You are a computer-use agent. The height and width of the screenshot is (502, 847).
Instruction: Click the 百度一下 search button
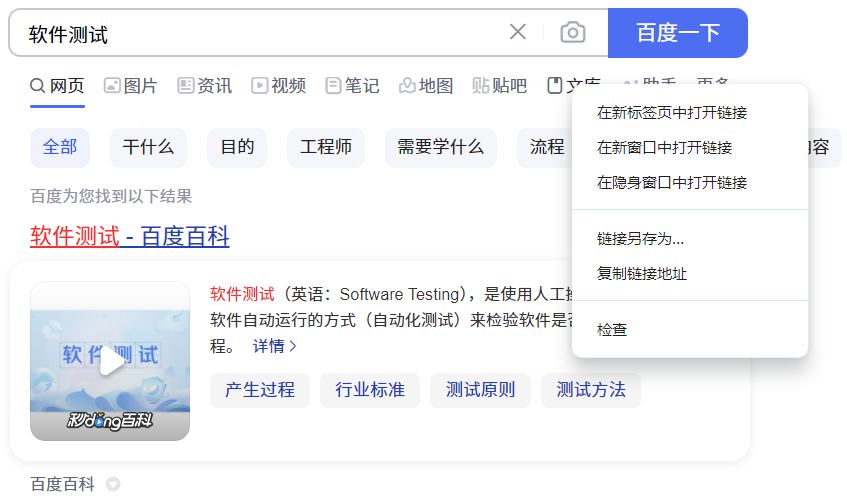678,32
